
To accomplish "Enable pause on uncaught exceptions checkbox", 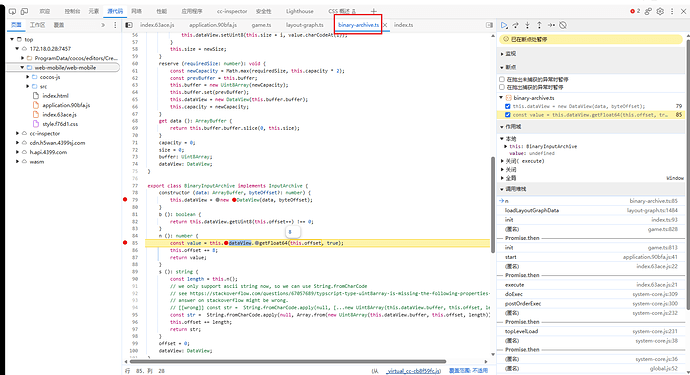I will 502,80.
